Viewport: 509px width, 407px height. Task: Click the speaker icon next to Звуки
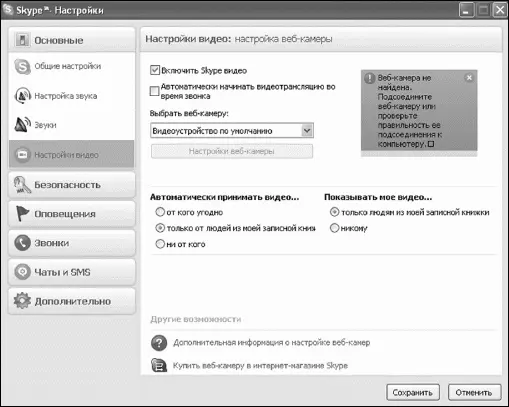click(22, 125)
